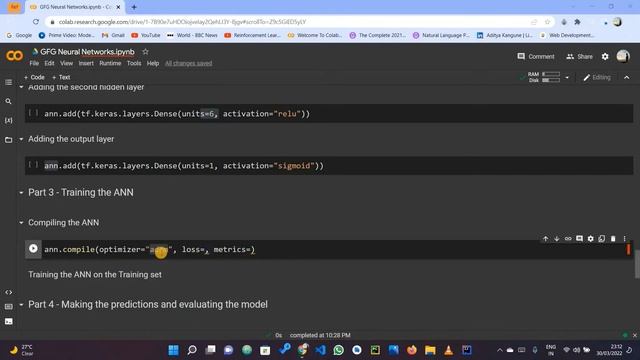
Task: Open File Explorer from the taskbar
Action: [x=430, y=350]
